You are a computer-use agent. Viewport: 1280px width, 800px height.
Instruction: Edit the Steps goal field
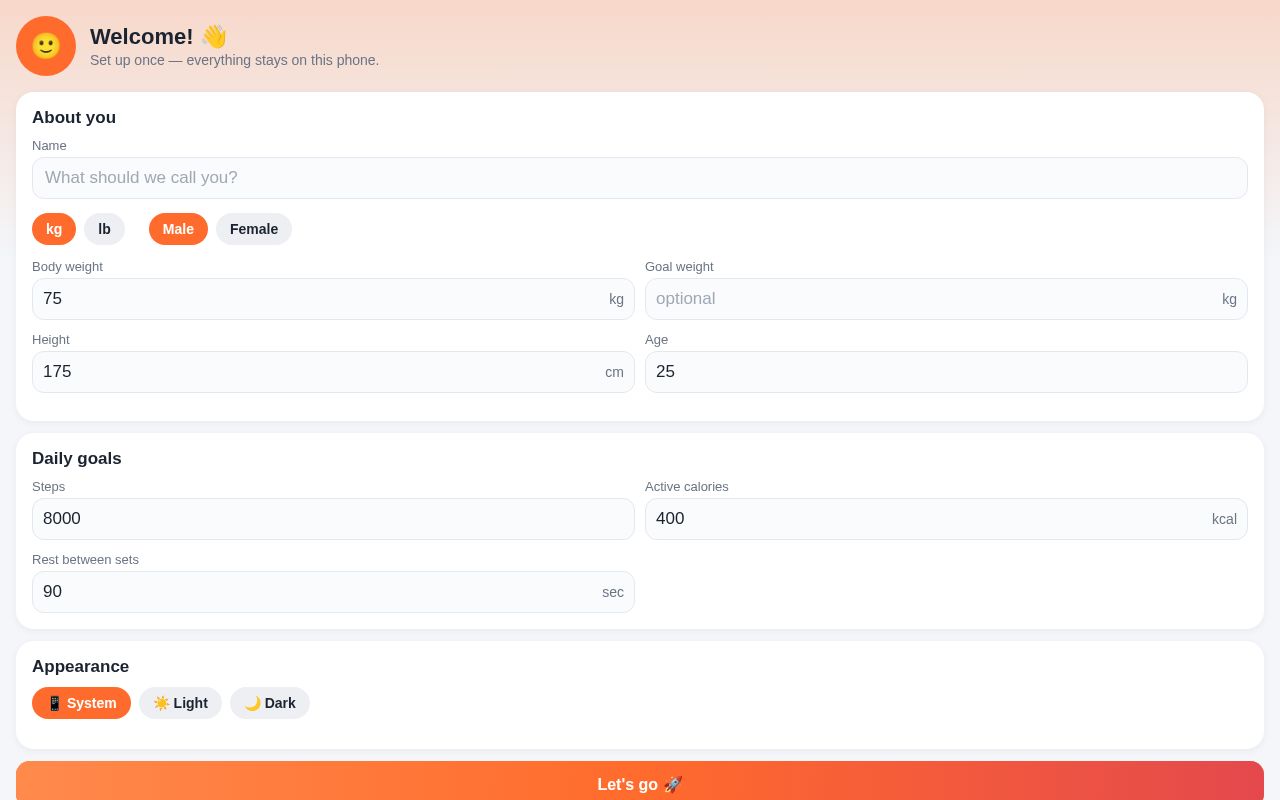[x=333, y=519]
